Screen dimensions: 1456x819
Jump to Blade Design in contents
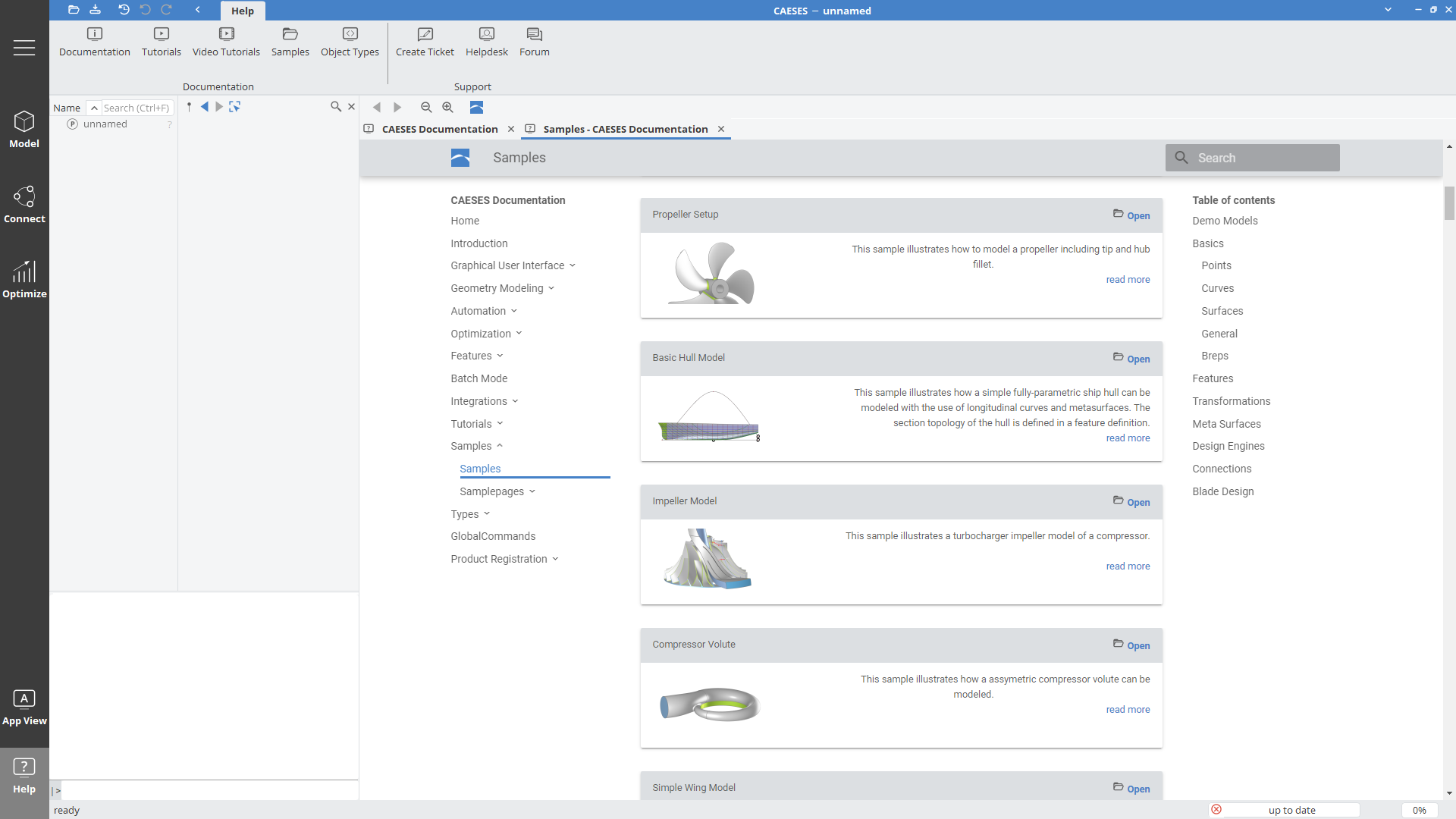[1222, 491]
